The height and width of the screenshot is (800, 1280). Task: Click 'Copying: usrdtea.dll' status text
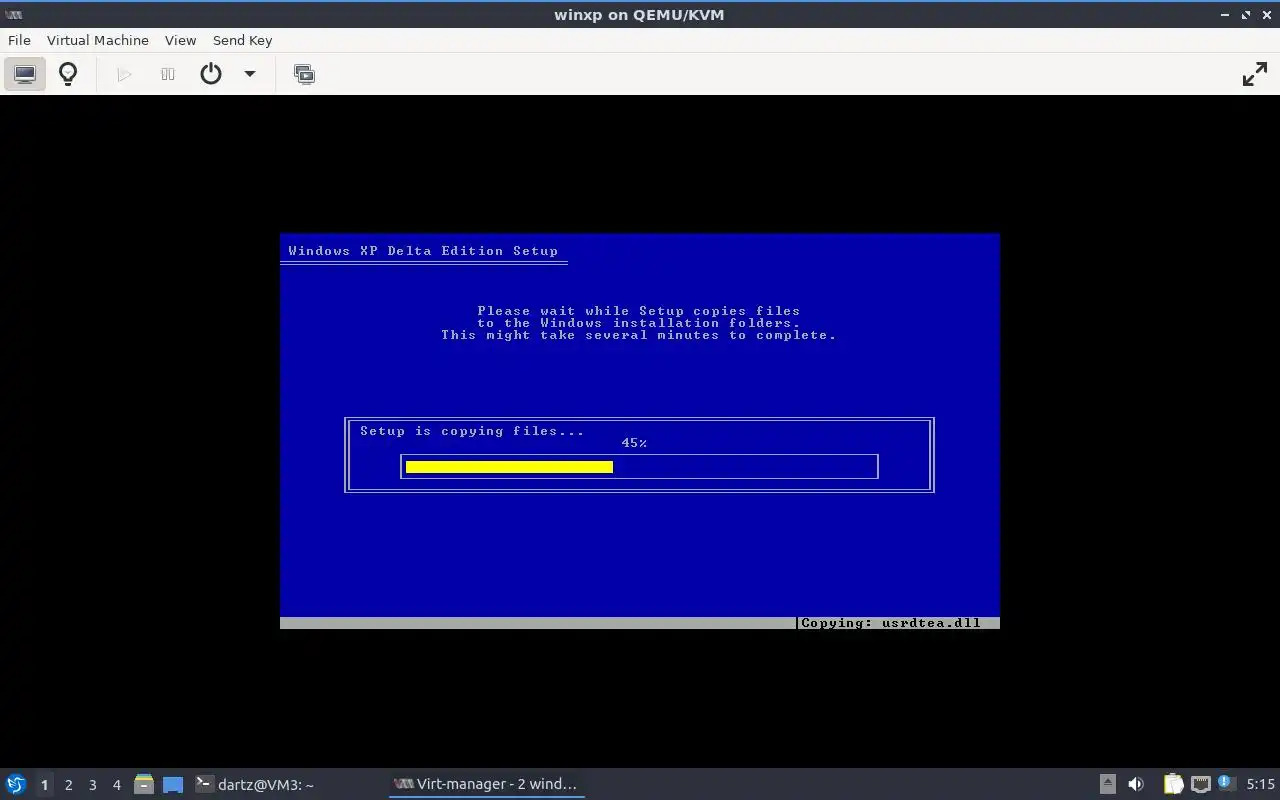pyautogui.click(x=891, y=623)
